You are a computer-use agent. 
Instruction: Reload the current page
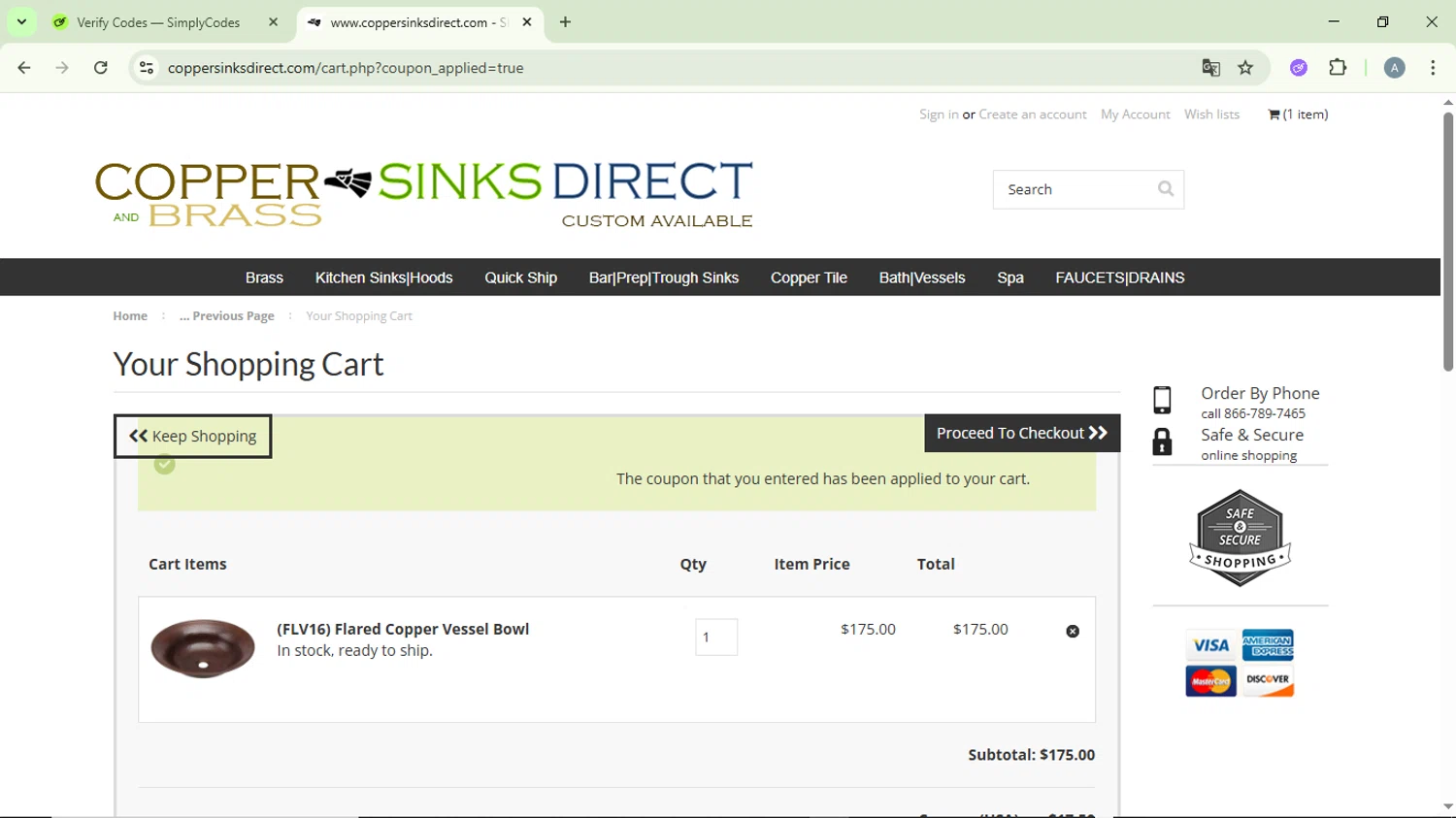point(101,68)
